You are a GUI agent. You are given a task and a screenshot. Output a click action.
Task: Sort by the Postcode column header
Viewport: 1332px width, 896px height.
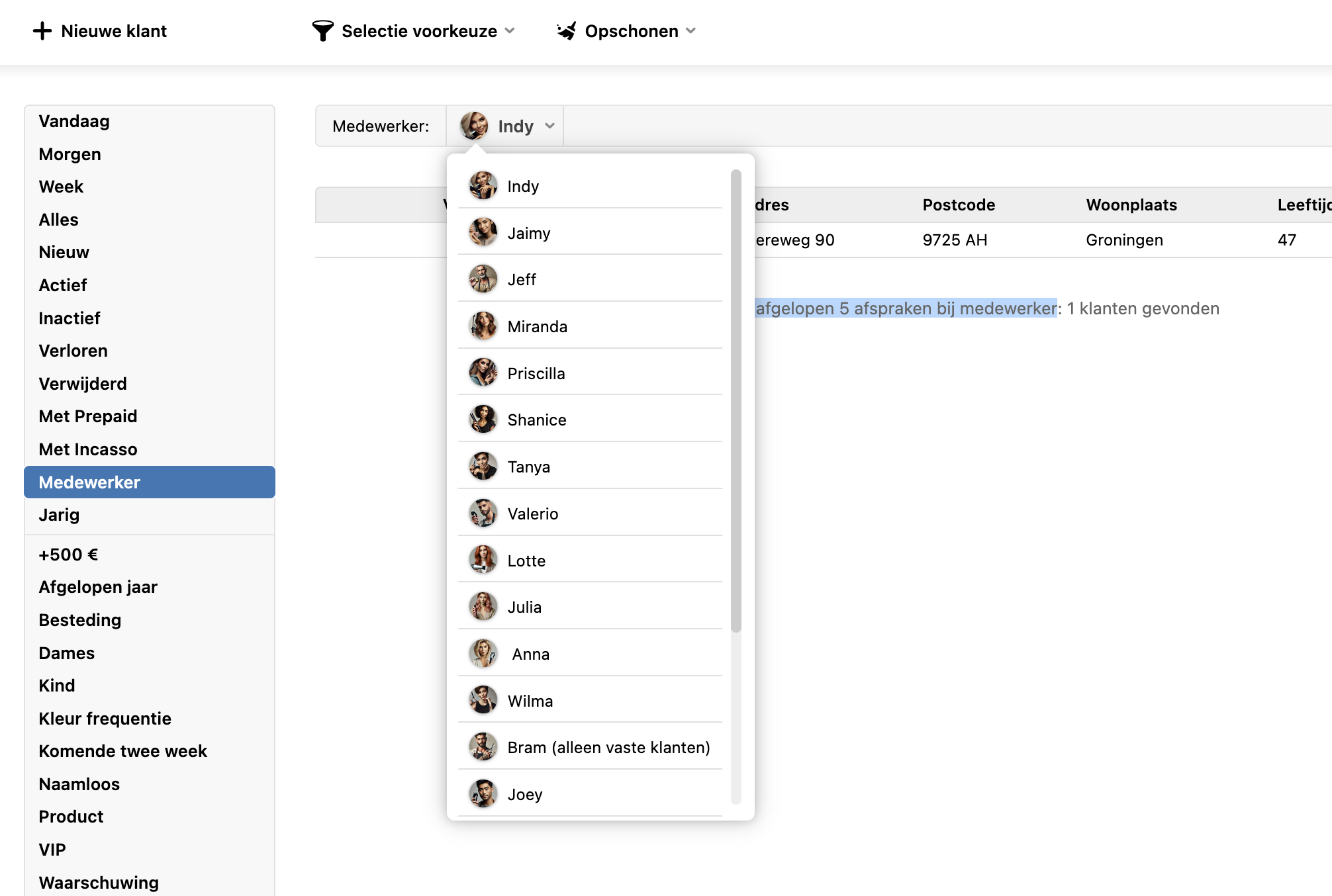pos(959,205)
